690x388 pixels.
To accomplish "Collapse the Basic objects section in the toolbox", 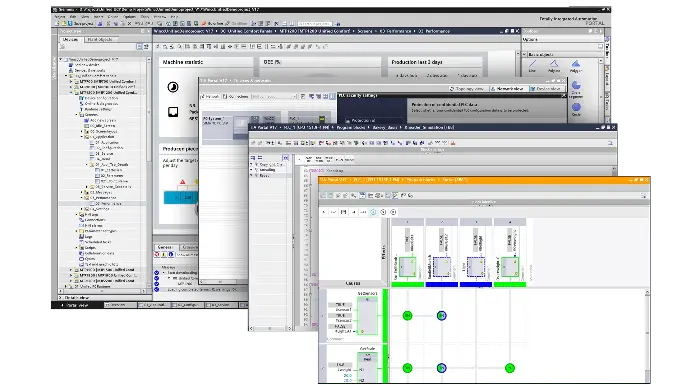I will point(525,54).
